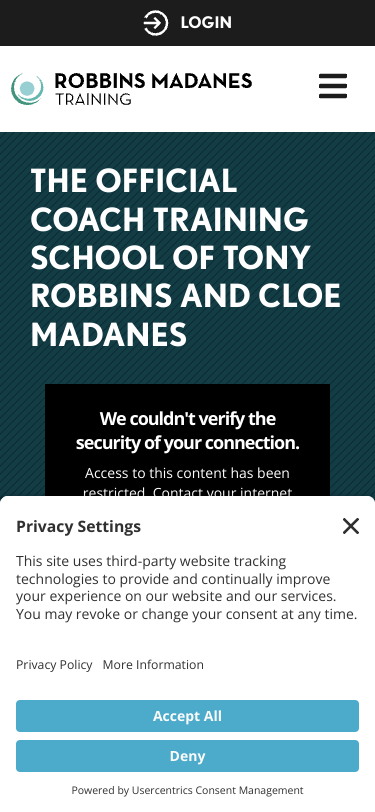Click the teal Robbins Madanes circle logo

pos(27,89)
